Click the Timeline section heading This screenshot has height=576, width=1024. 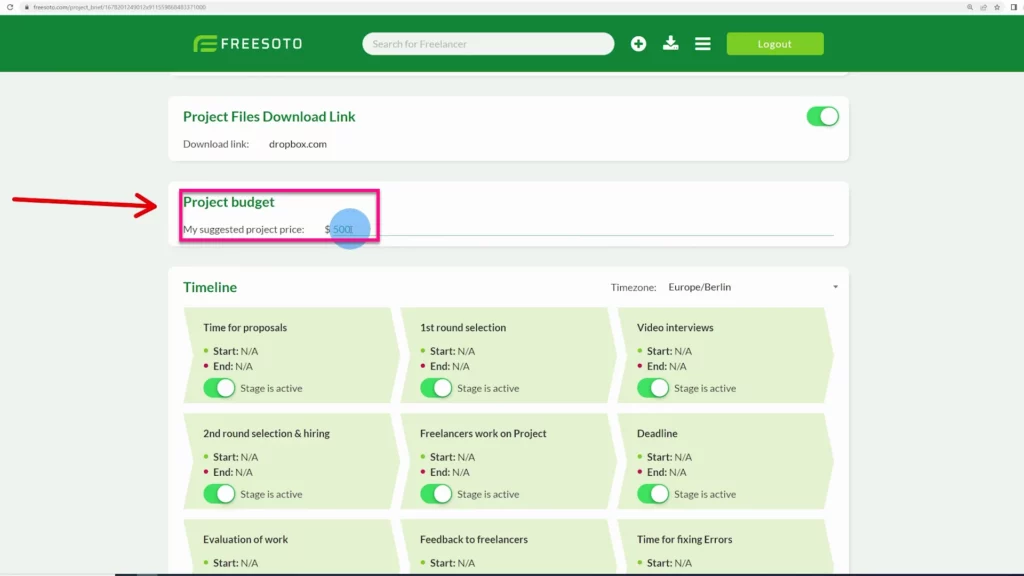(x=210, y=287)
